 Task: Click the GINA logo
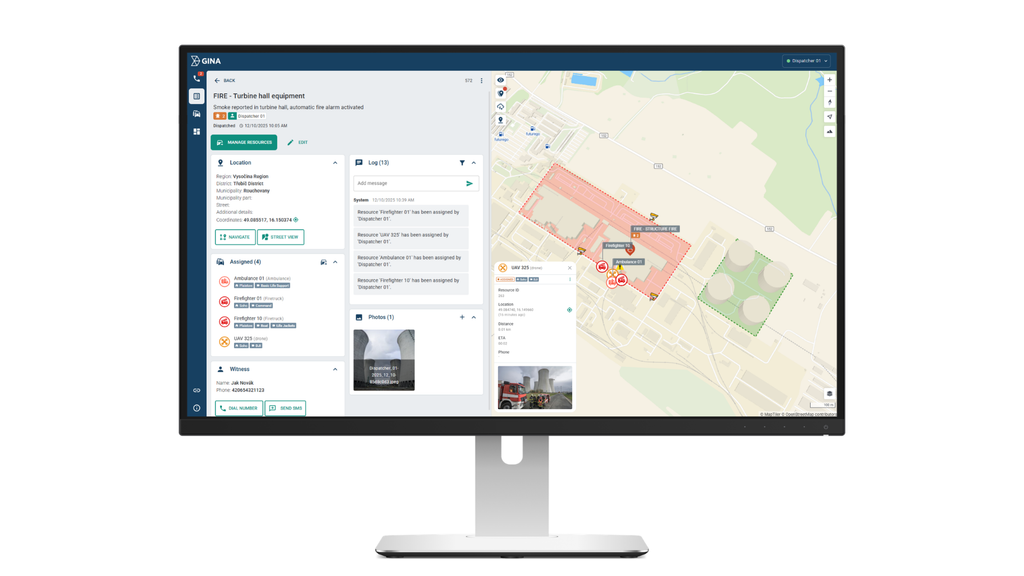(206, 61)
